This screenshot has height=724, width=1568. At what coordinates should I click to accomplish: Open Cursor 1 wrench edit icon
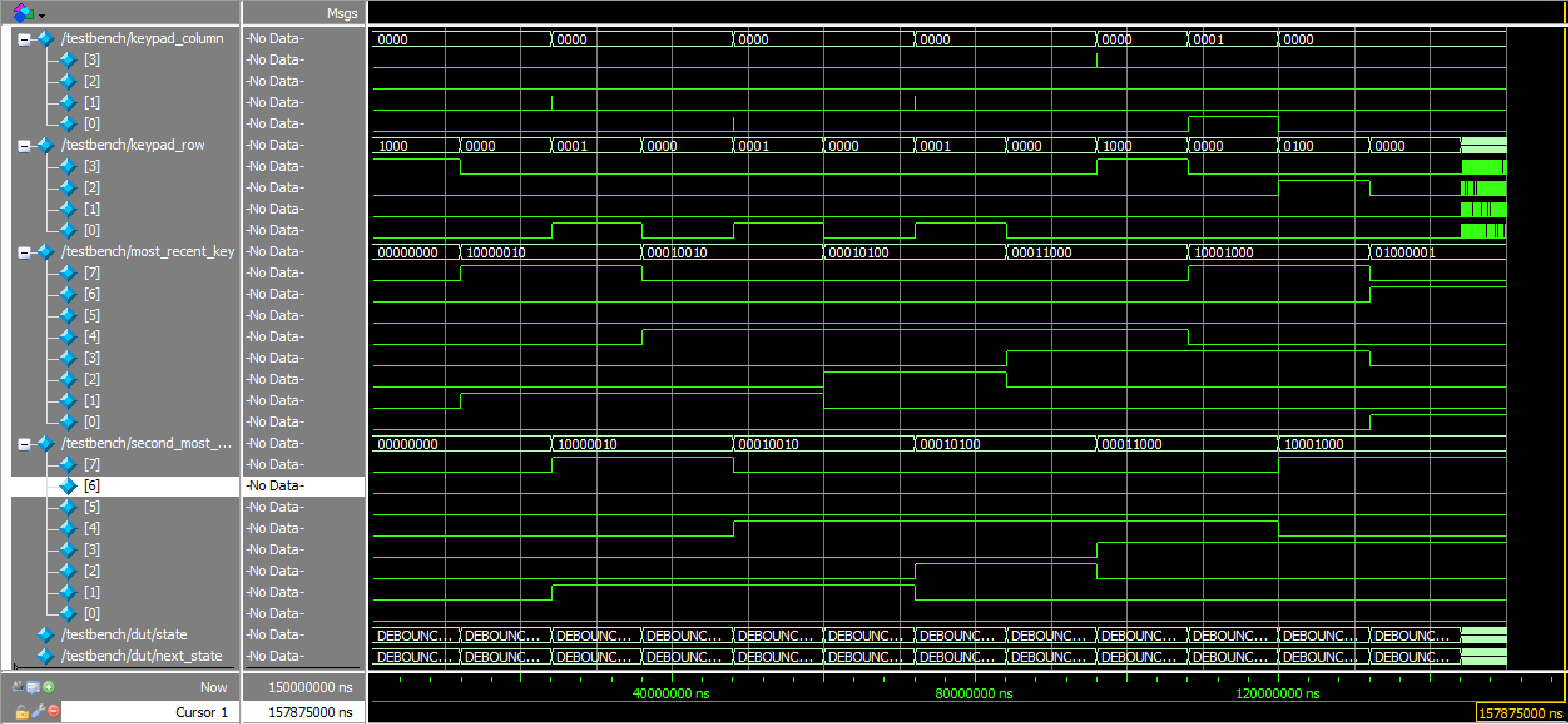[x=38, y=711]
